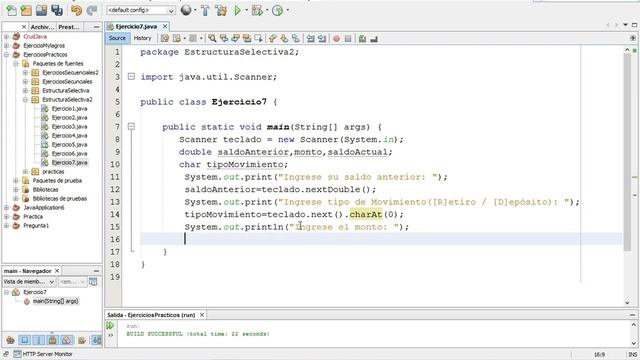This screenshot has height=360, width=640.
Task: Open HTTP Server Monitor in status bar
Action: (43, 354)
